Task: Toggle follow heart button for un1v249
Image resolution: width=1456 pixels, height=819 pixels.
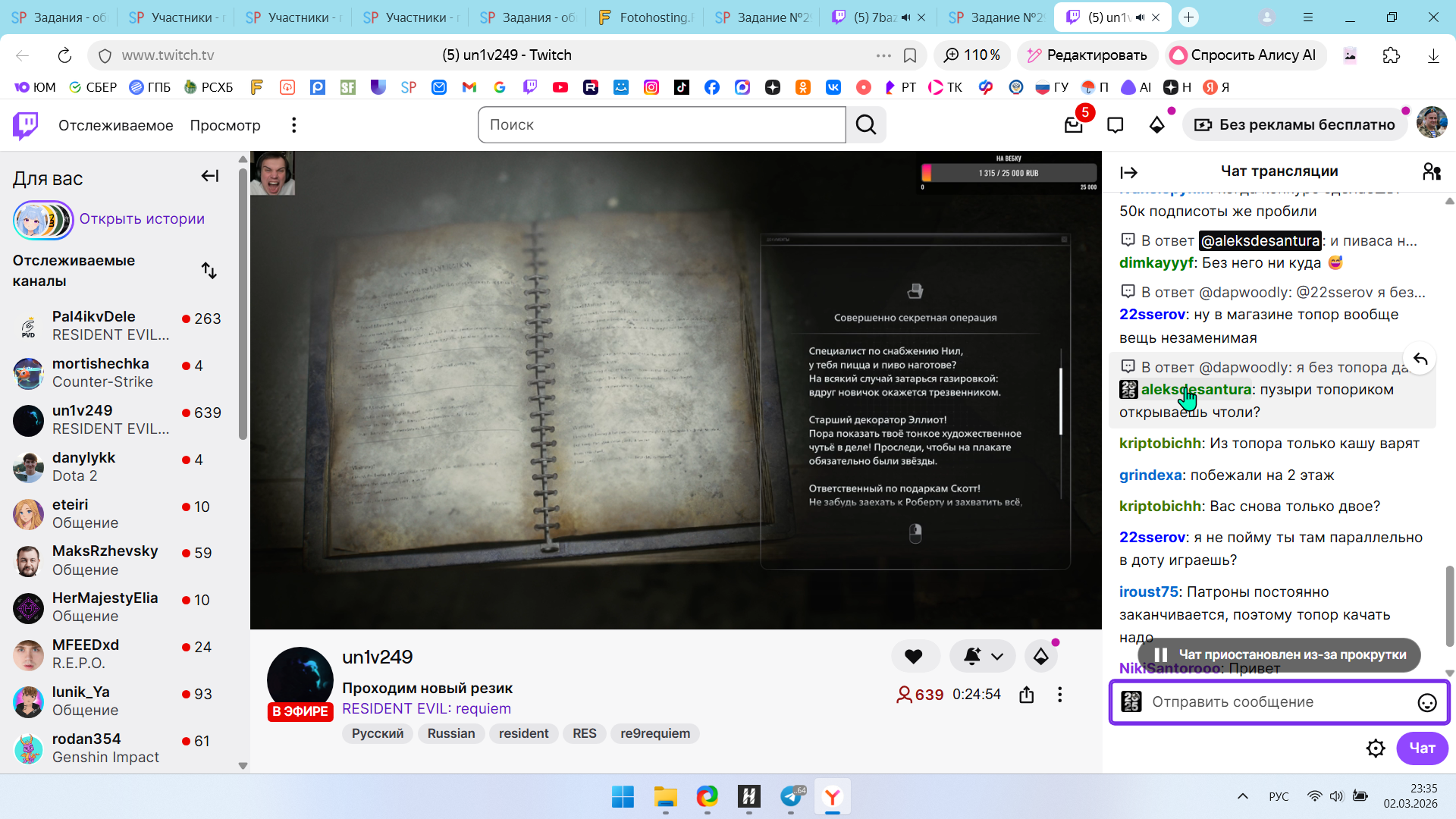Action: tap(914, 657)
